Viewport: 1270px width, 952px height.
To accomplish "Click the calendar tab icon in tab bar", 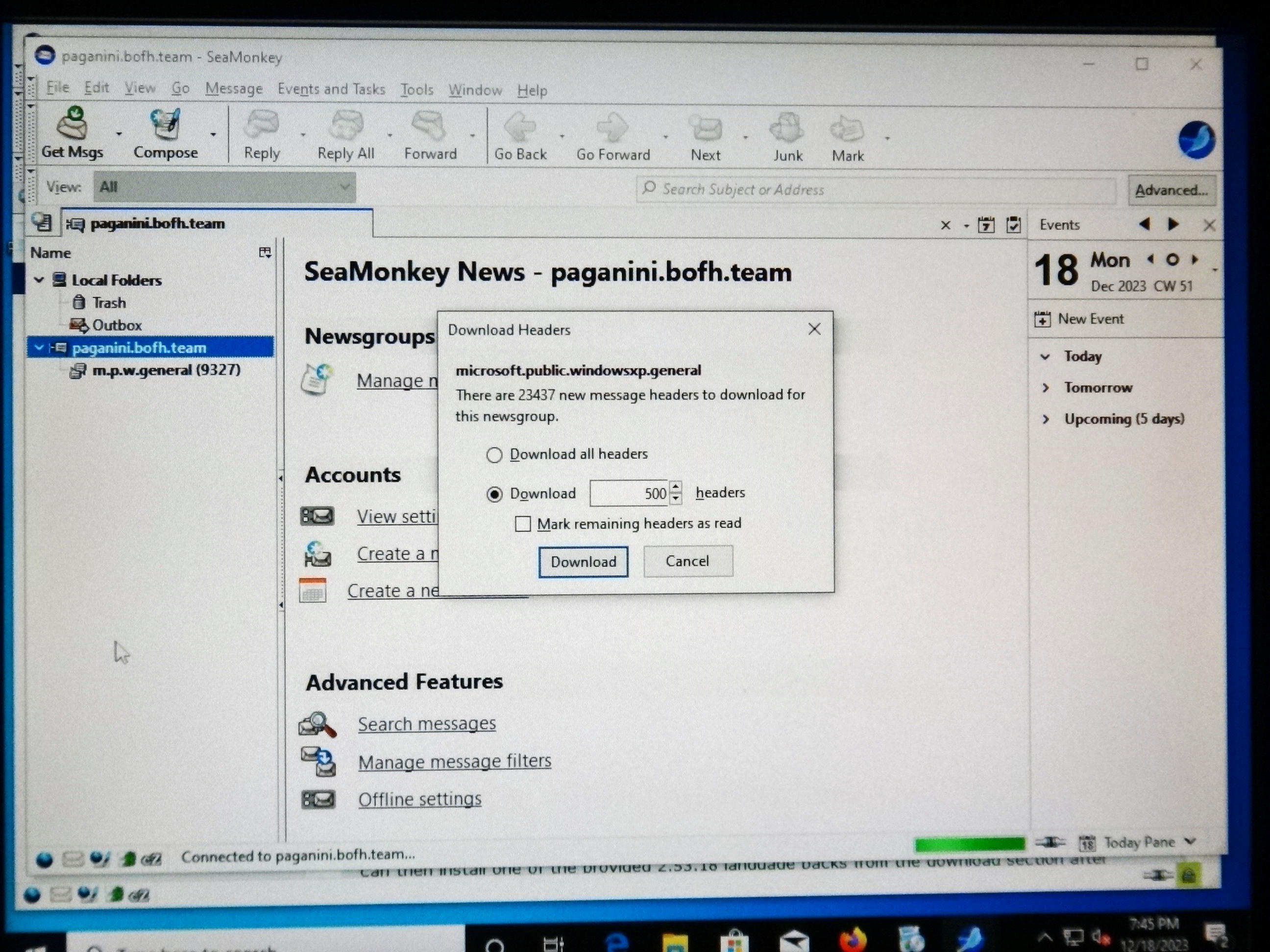I will [986, 224].
